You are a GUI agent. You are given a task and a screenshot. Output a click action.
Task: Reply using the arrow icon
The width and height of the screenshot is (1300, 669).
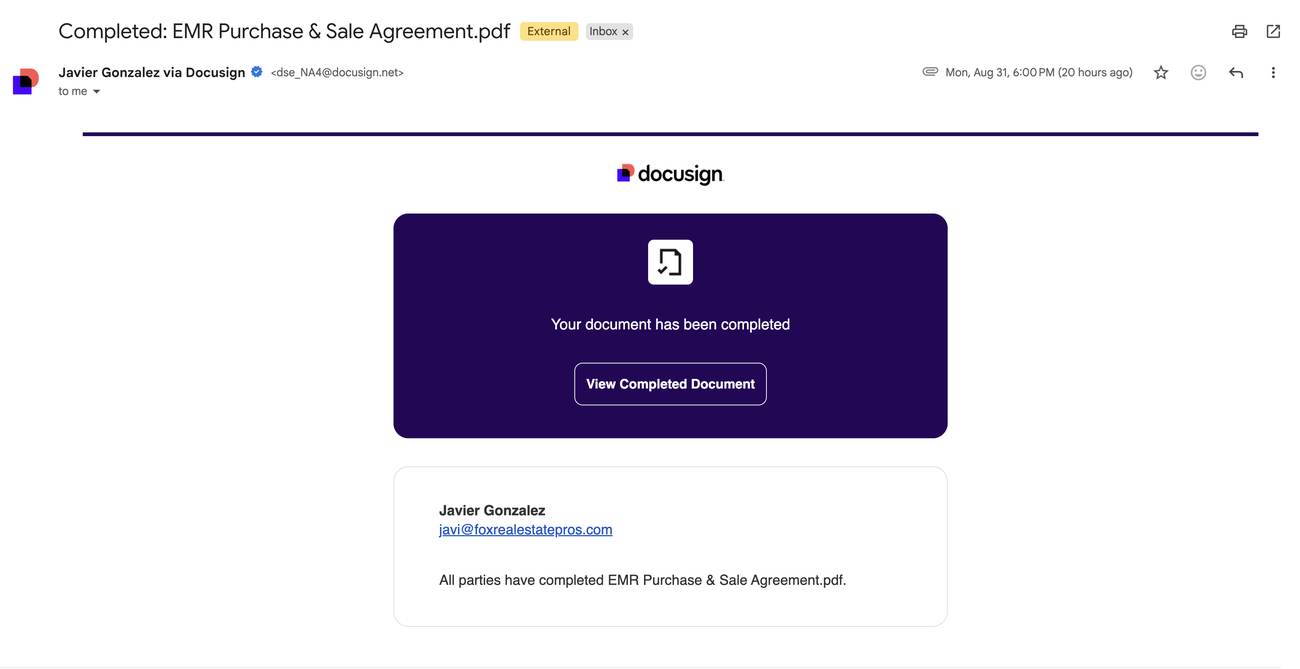[x=1236, y=72]
